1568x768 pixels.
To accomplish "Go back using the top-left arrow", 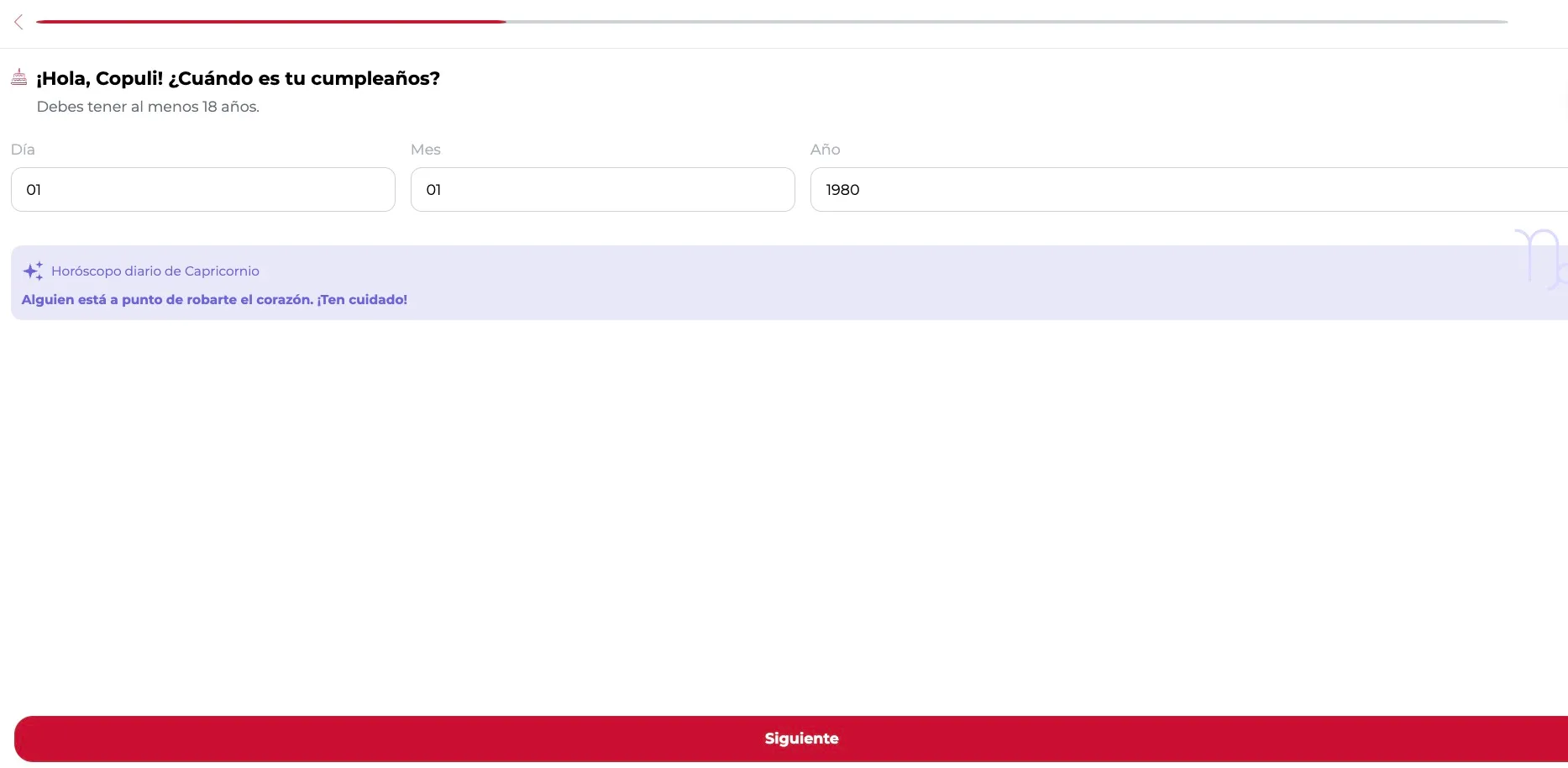I will pos(18,22).
